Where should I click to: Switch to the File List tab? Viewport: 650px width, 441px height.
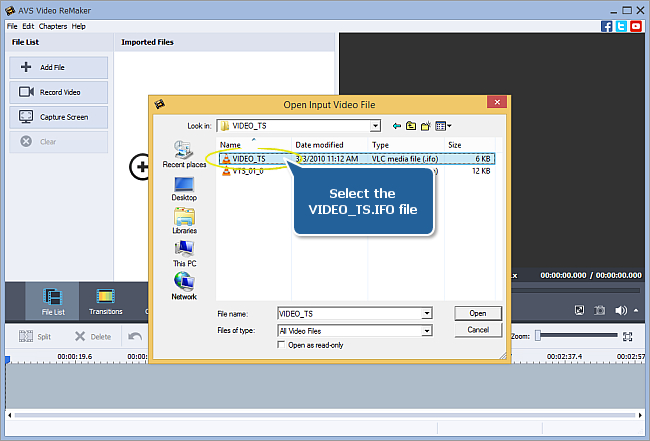(x=53, y=301)
